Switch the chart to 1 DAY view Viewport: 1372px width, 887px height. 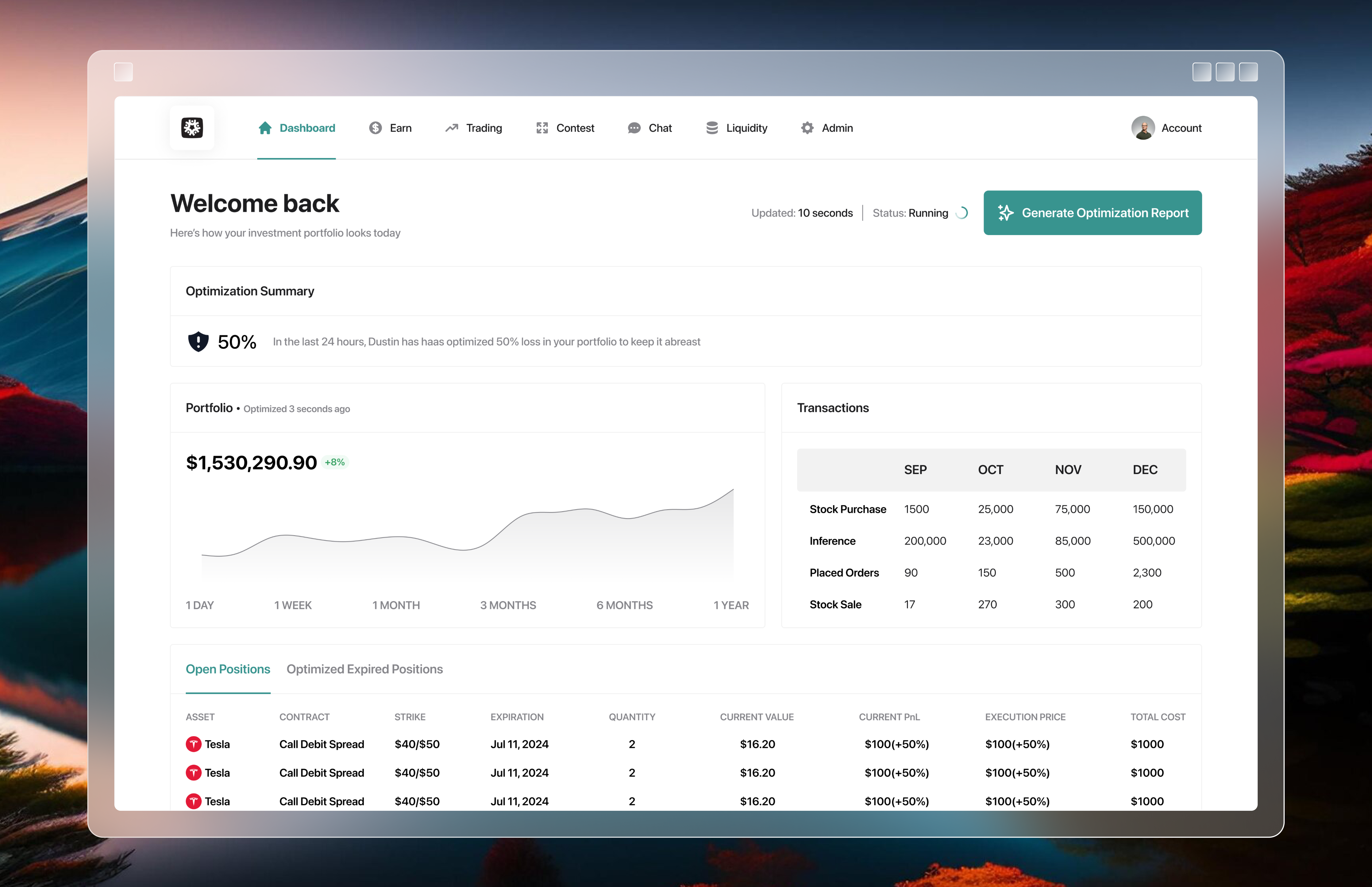point(199,605)
